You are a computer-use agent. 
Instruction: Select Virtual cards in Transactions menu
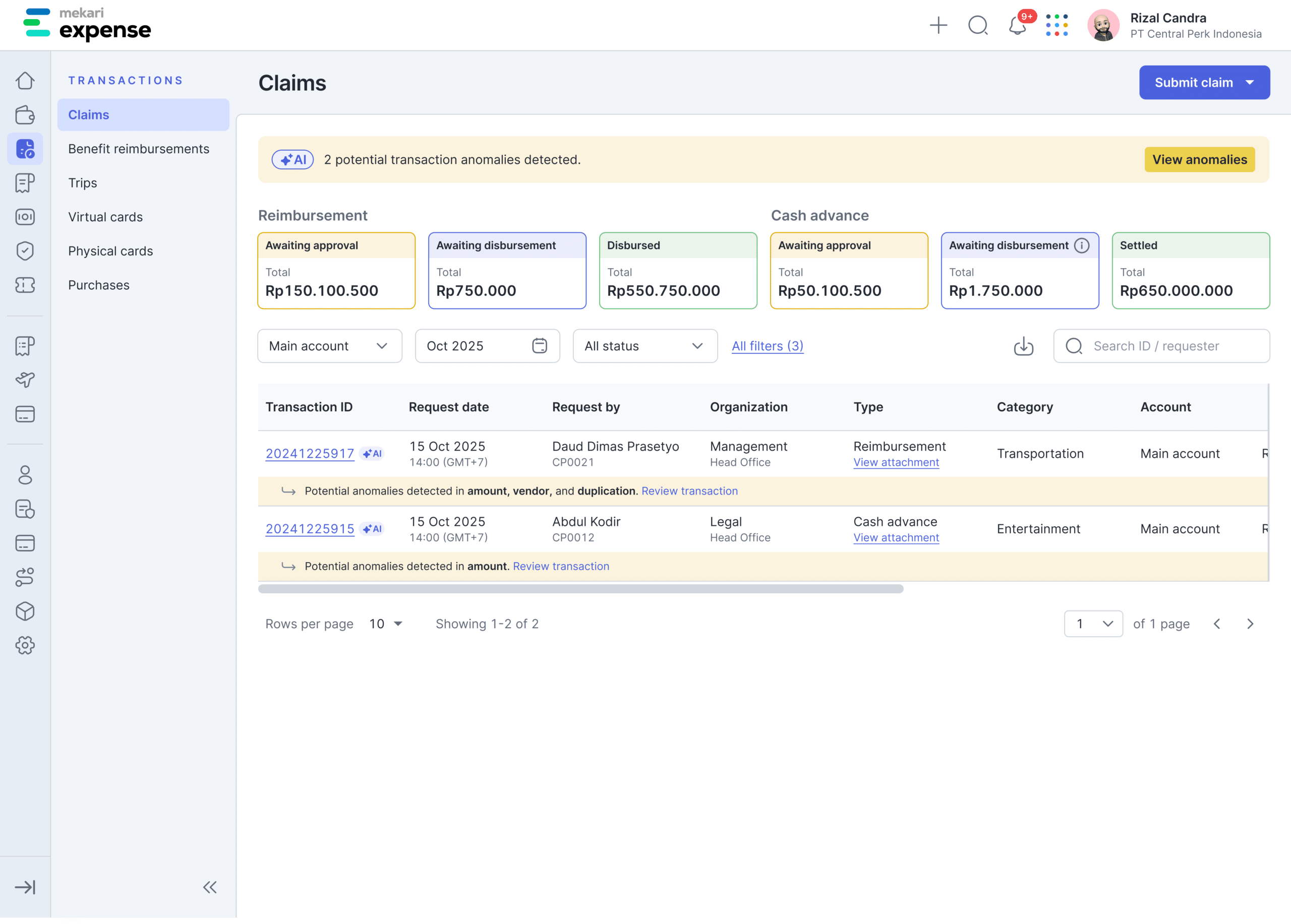pyautogui.click(x=105, y=217)
